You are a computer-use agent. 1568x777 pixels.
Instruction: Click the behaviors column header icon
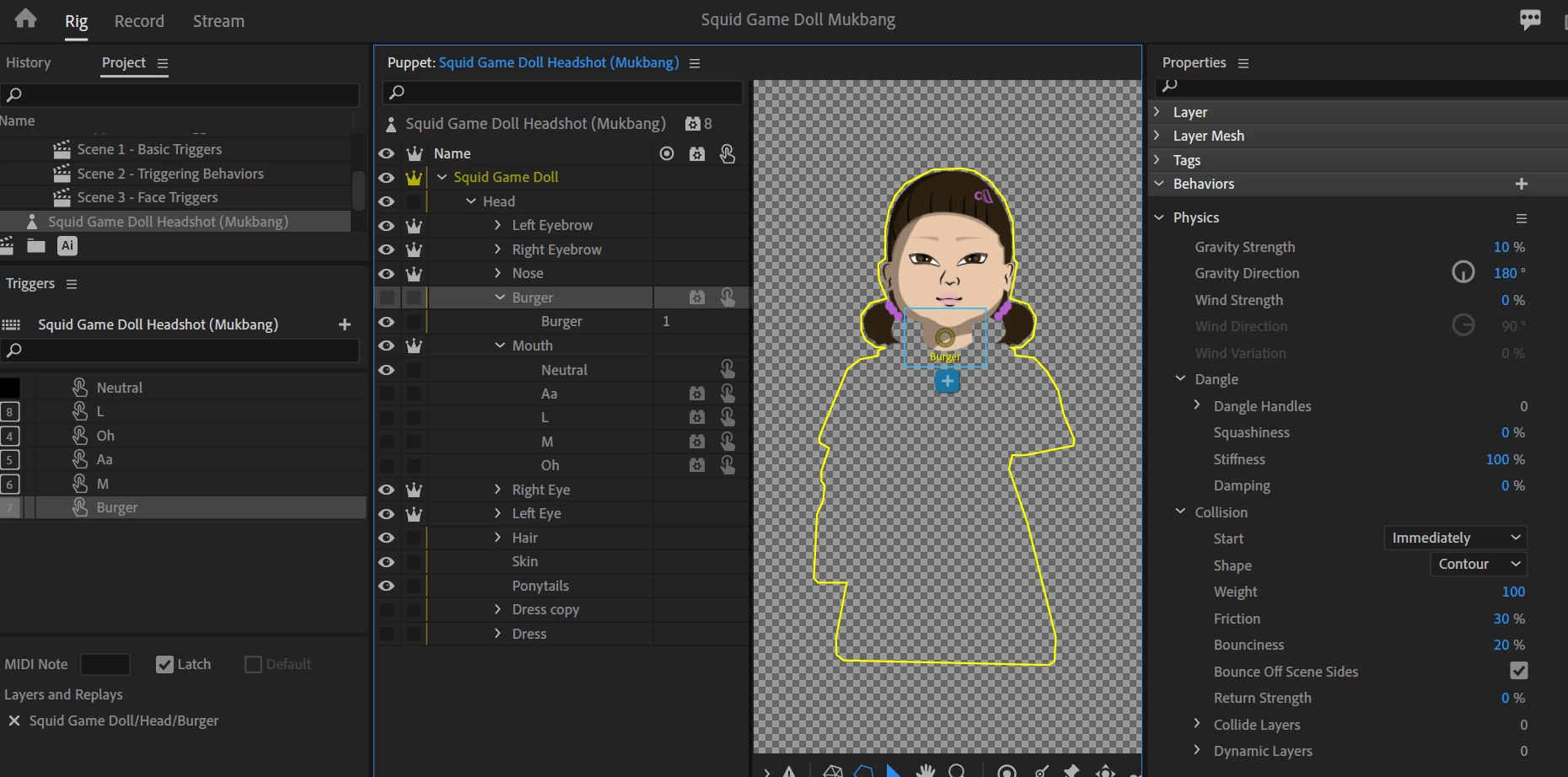[x=696, y=154]
